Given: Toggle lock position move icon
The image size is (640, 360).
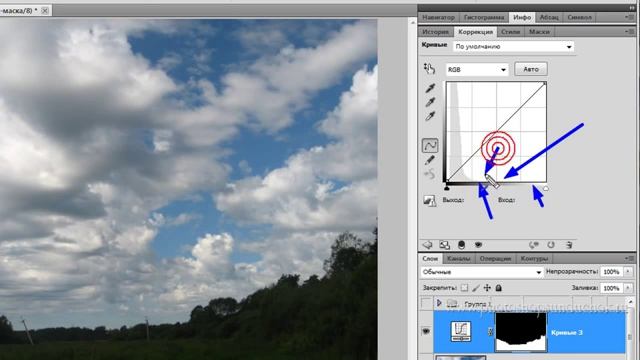Looking at the screenshot, I should (487, 288).
